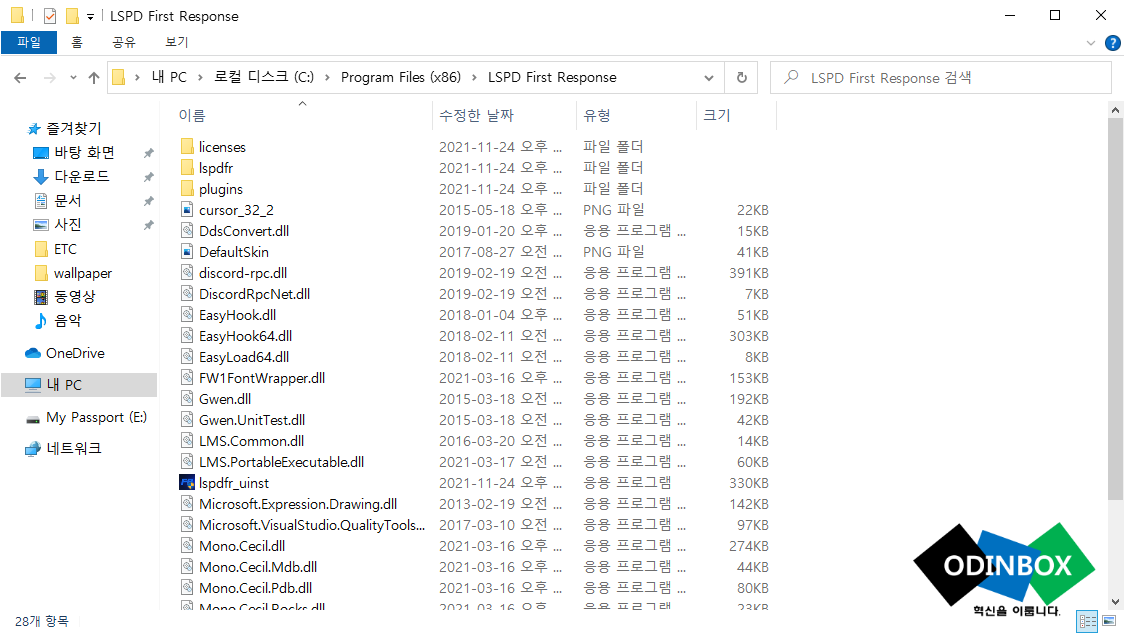Click the vertical scrollbar thumb of file list

click(1115, 310)
